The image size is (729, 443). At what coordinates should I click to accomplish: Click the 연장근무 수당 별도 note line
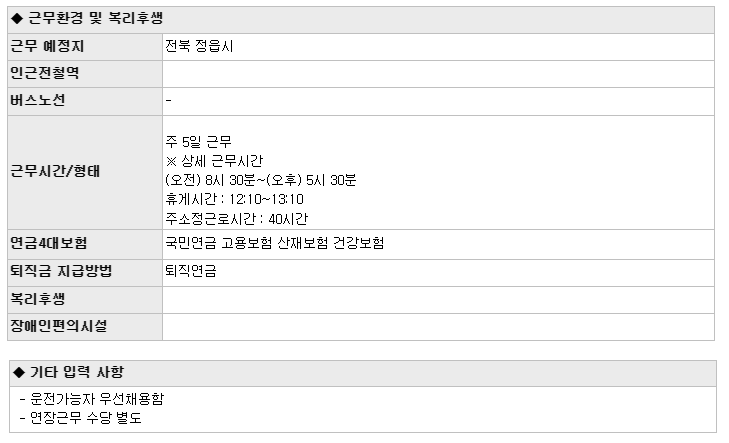(x=81, y=418)
